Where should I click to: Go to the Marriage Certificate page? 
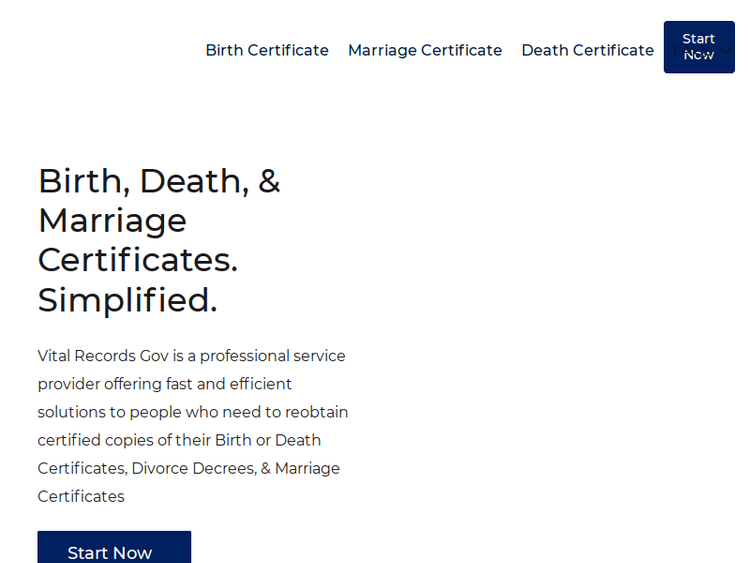click(x=425, y=50)
